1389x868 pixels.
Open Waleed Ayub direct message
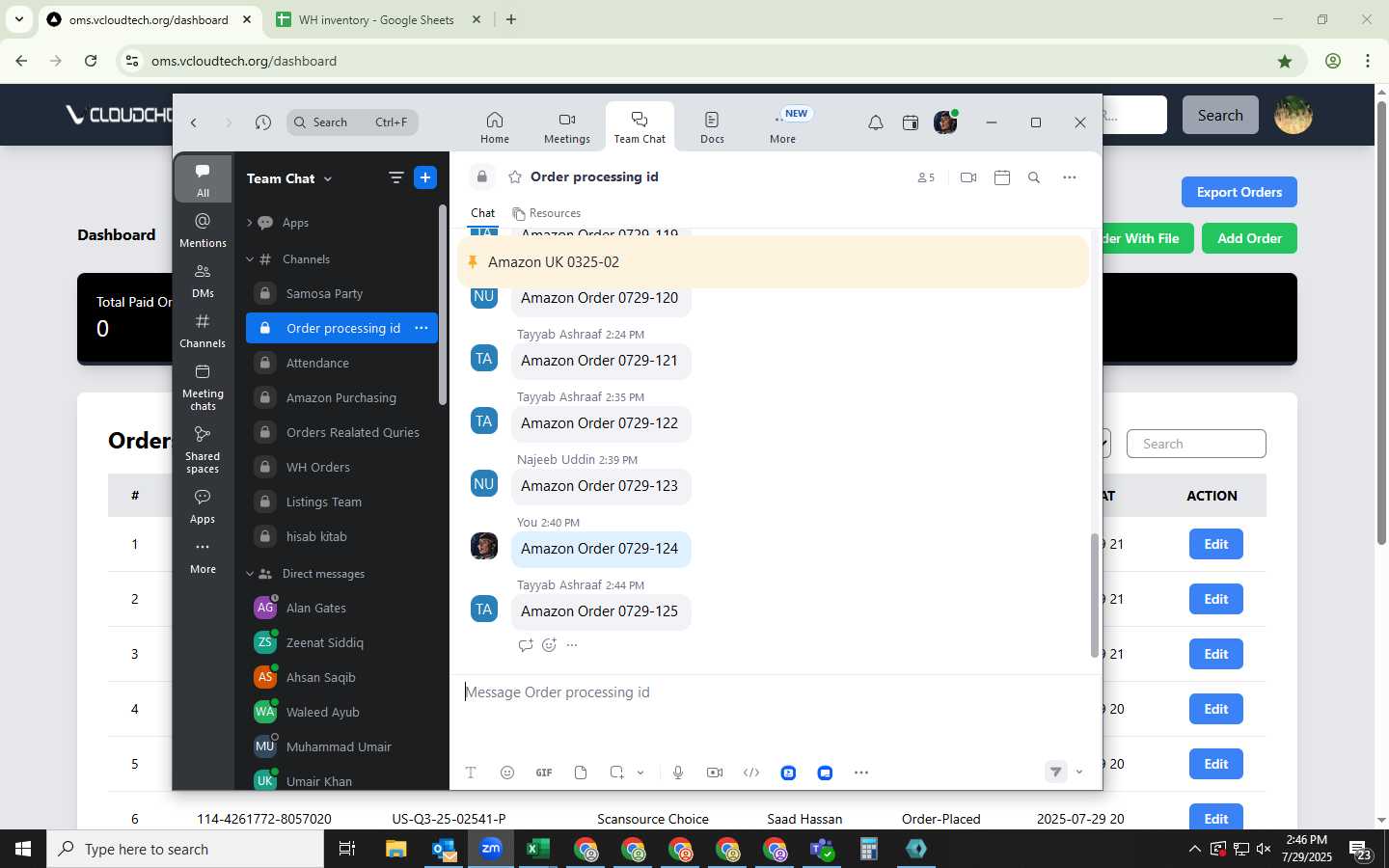pyautogui.click(x=341, y=712)
